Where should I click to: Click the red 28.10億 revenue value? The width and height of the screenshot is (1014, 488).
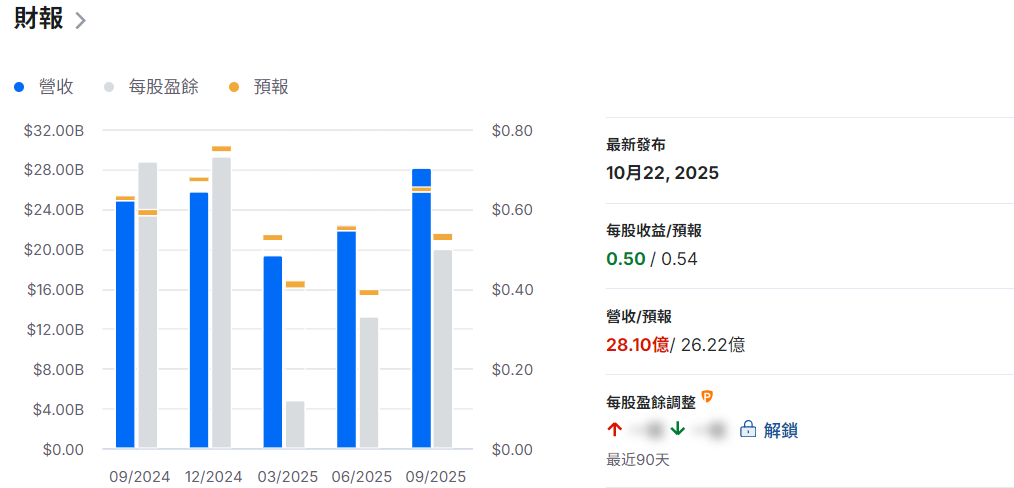[x=636, y=345]
